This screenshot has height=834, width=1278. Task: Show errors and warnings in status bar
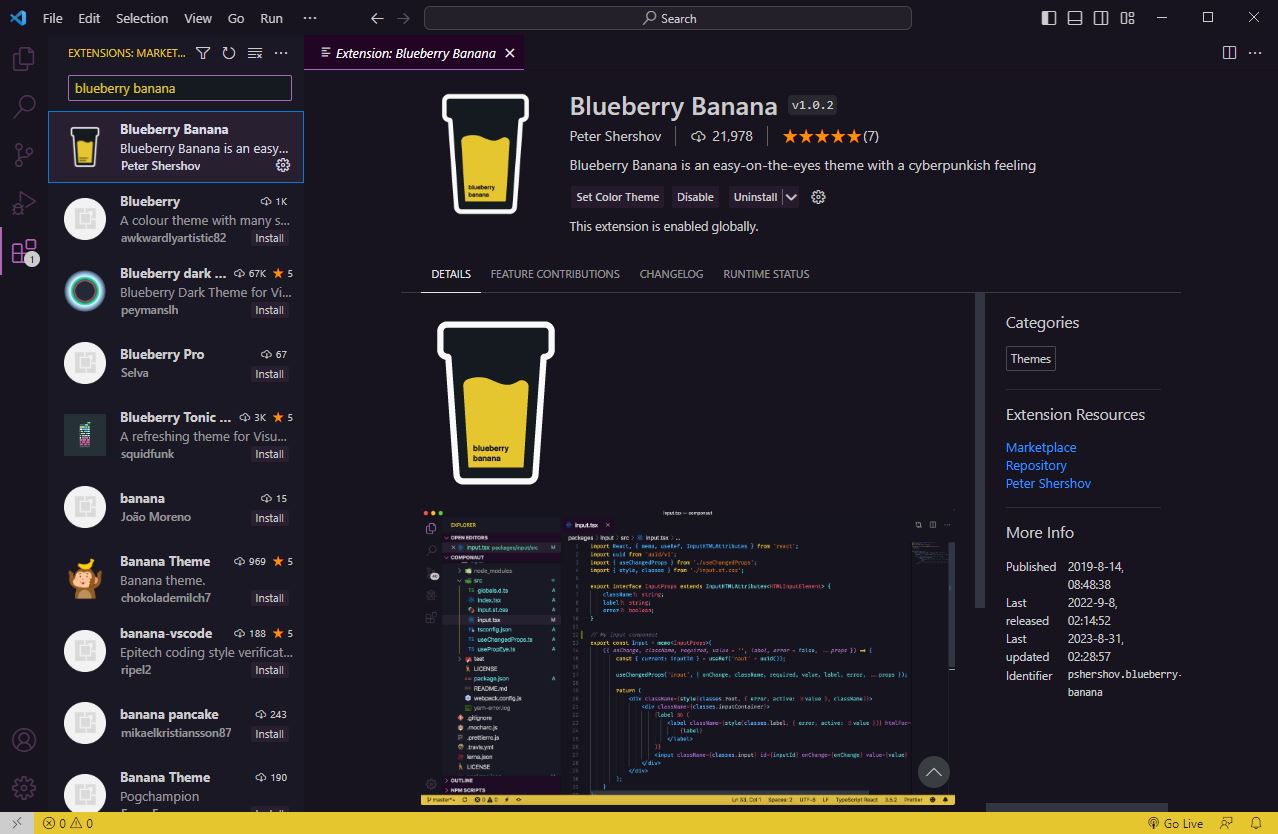pos(68,823)
